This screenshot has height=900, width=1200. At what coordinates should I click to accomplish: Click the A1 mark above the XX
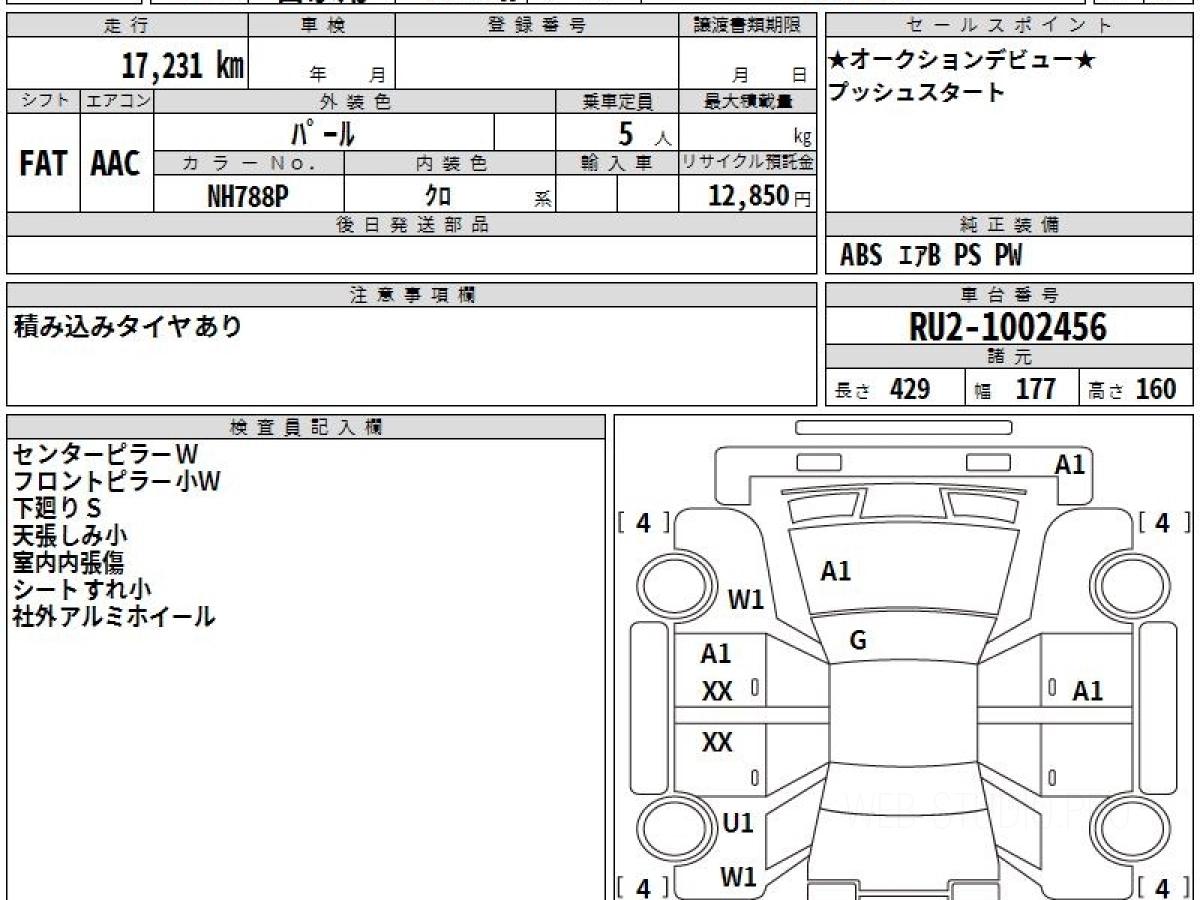click(716, 654)
